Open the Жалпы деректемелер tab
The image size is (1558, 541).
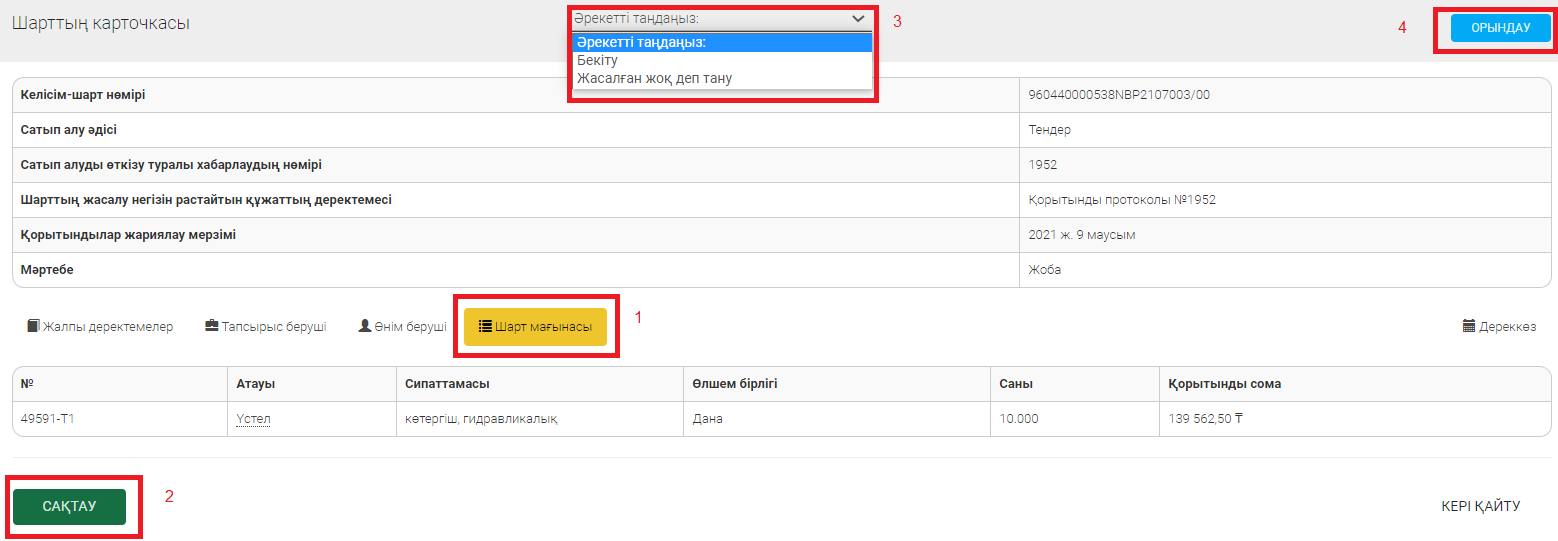click(x=108, y=327)
